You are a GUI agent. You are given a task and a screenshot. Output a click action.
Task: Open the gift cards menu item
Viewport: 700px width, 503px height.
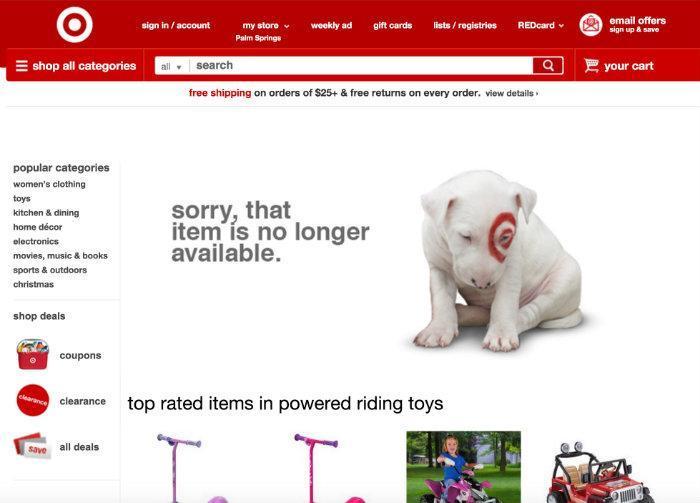point(392,25)
